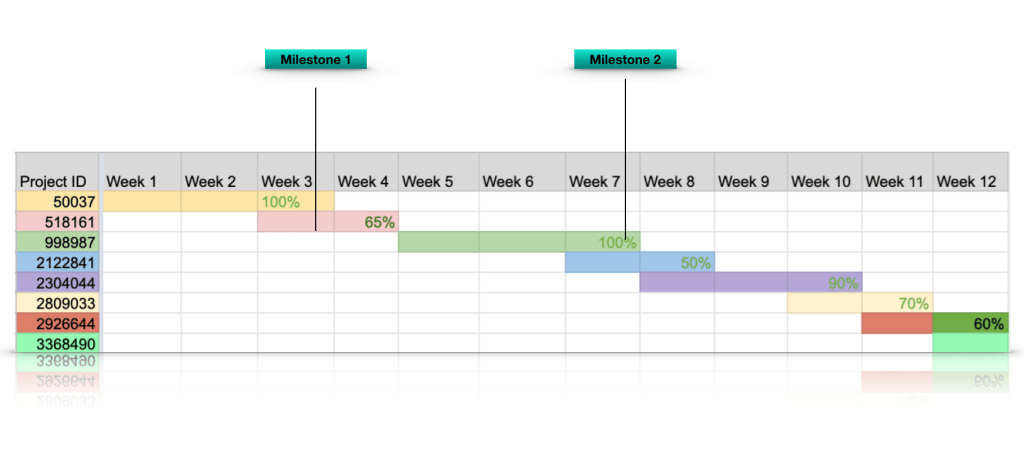Click project ID cell 518161

57,222
